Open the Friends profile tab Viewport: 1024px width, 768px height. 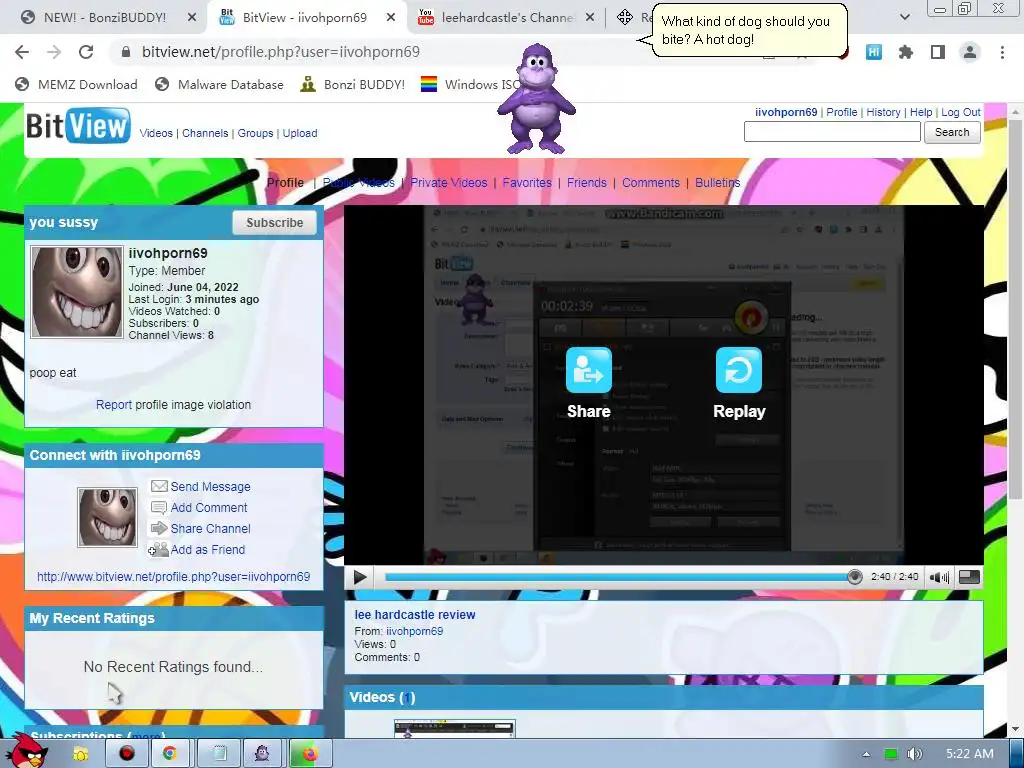tap(586, 183)
